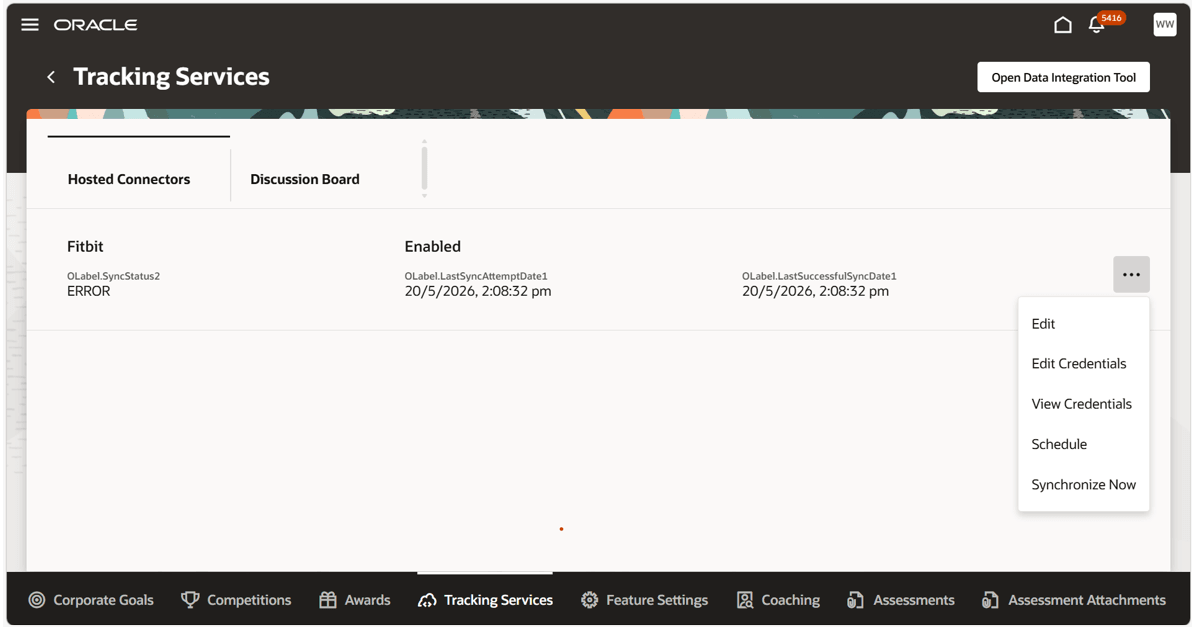
Task: Open notifications bell with 5416 badge
Action: (1097, 25)
